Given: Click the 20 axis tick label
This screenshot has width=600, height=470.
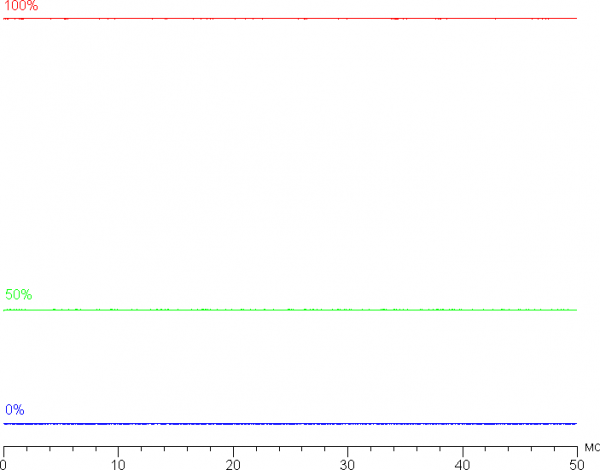Looking at the screenshot, I should 233,465.
